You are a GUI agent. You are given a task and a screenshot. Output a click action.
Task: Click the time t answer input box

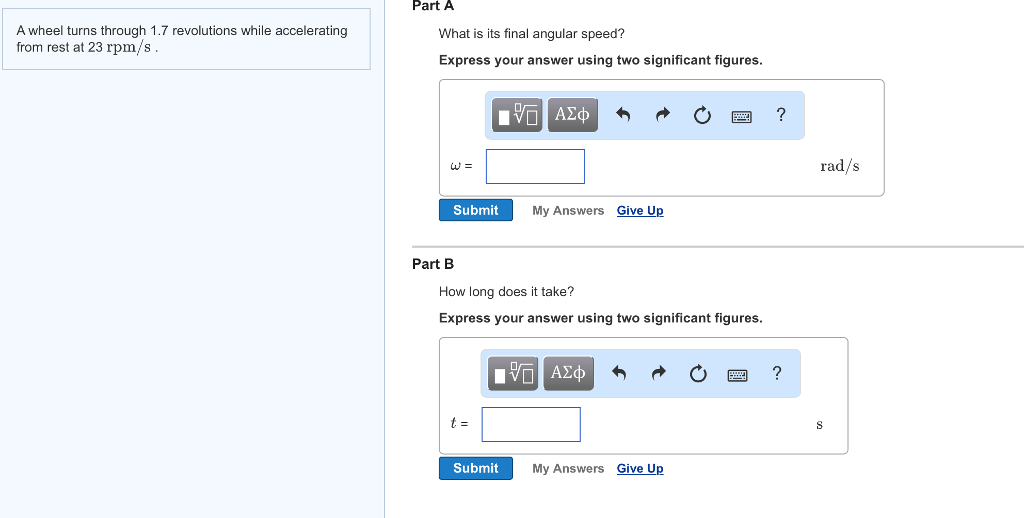pyautogui.click(x=531, y=424)
